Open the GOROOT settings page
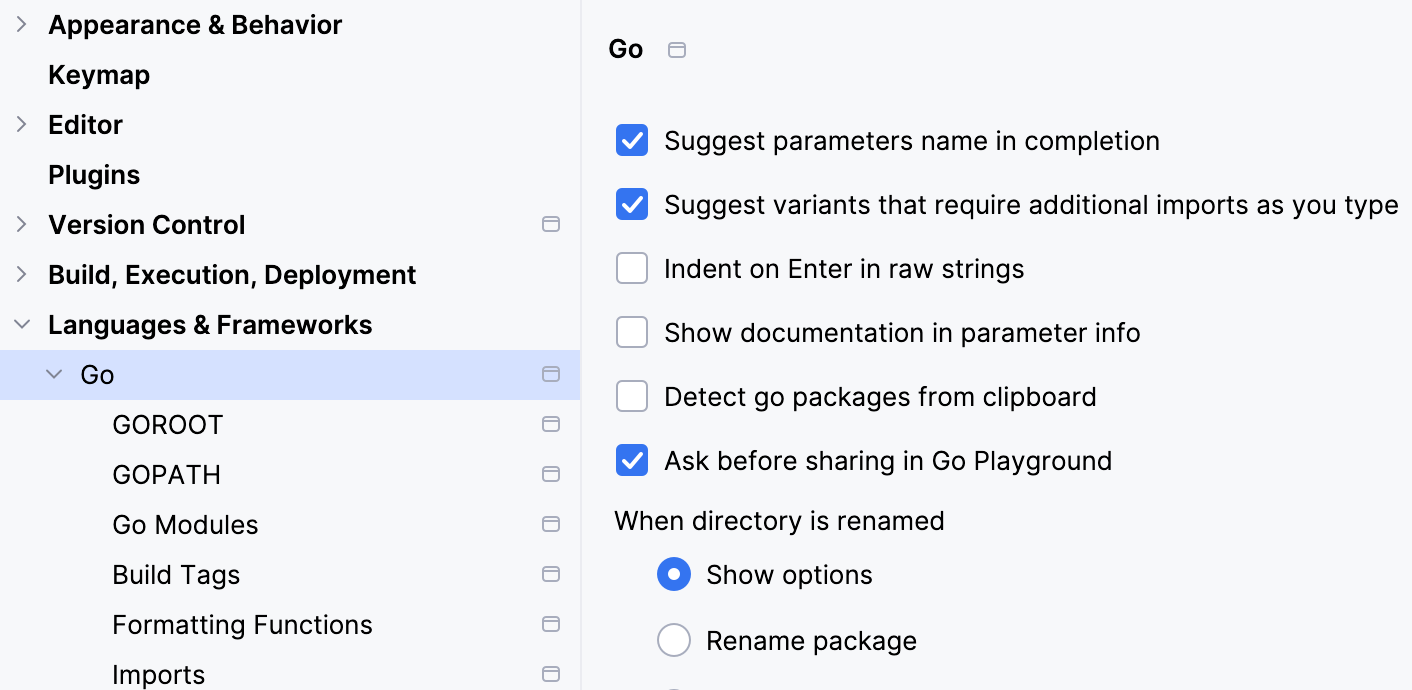Image resolution: width=1412 pixels, height=690 pixels. click(x=167, y=424)
